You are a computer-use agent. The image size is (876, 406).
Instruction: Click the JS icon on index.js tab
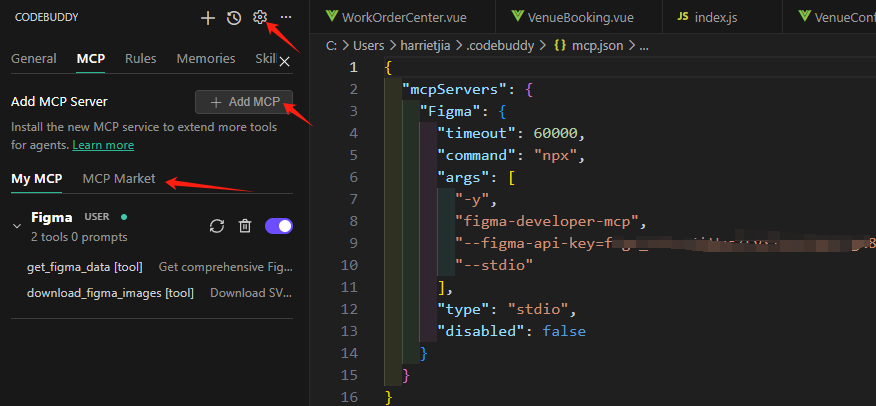(683, 17)
